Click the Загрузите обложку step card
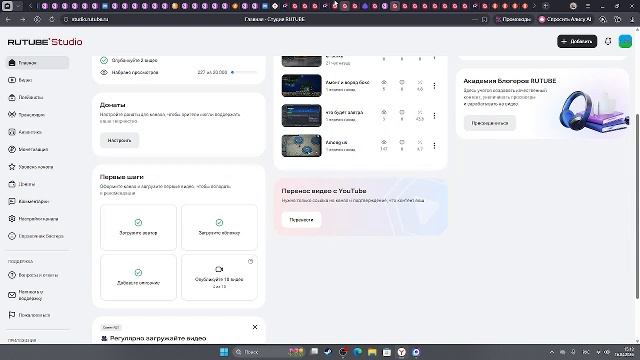Screen dimensions: 640x360 (219, 227)
